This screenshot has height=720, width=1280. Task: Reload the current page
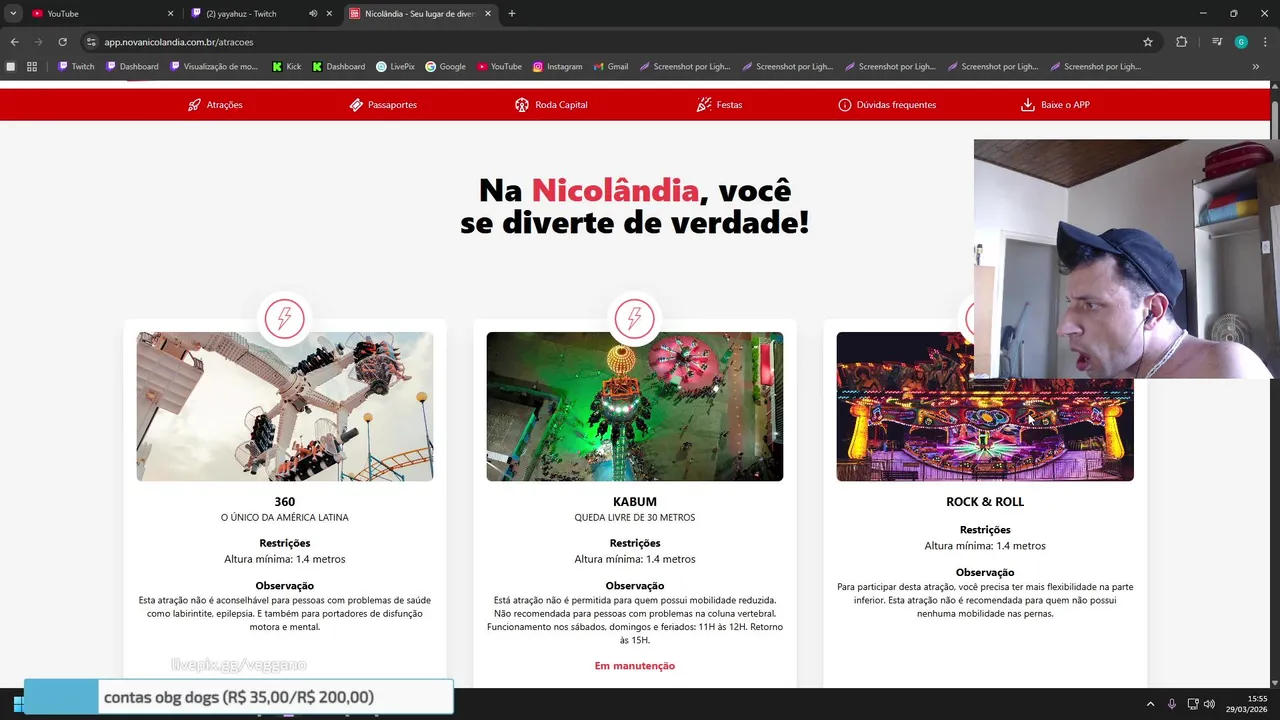(62, 42)
